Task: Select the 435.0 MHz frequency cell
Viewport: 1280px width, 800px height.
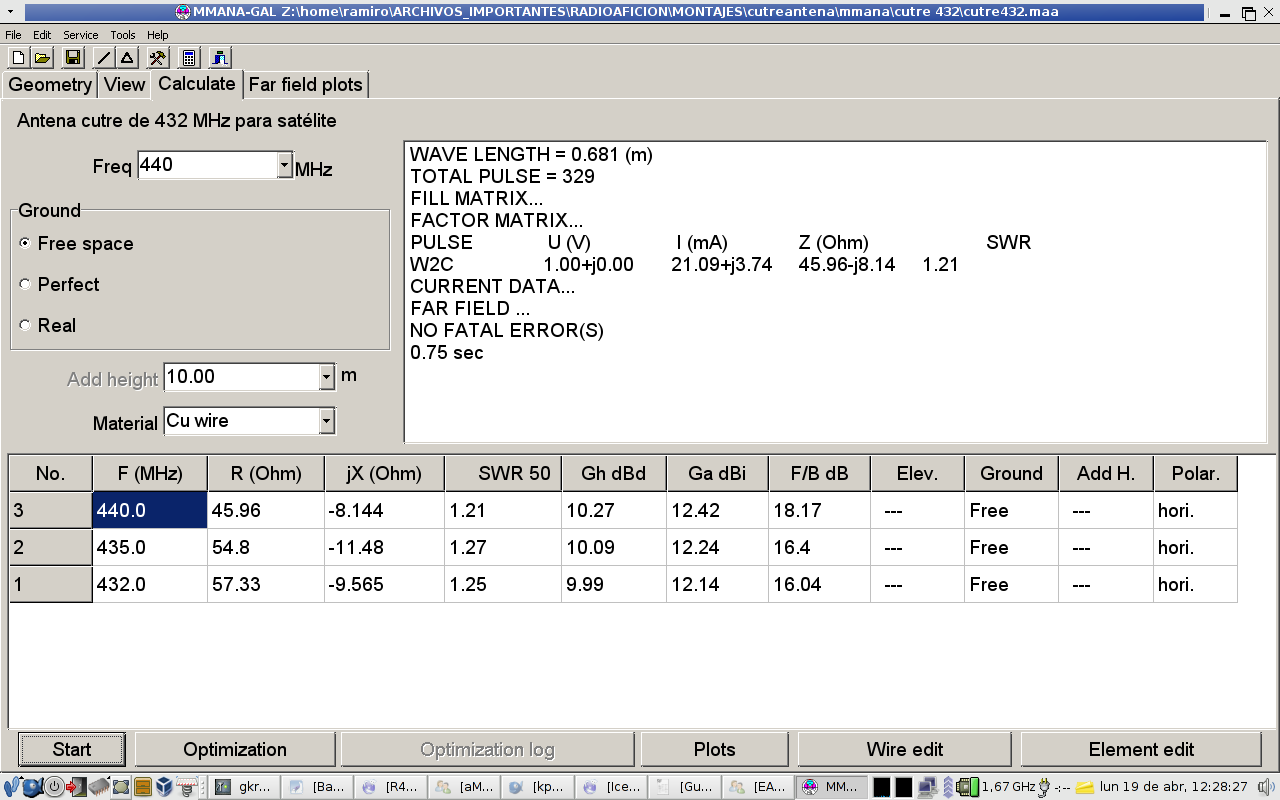Action: coord(149,548)
